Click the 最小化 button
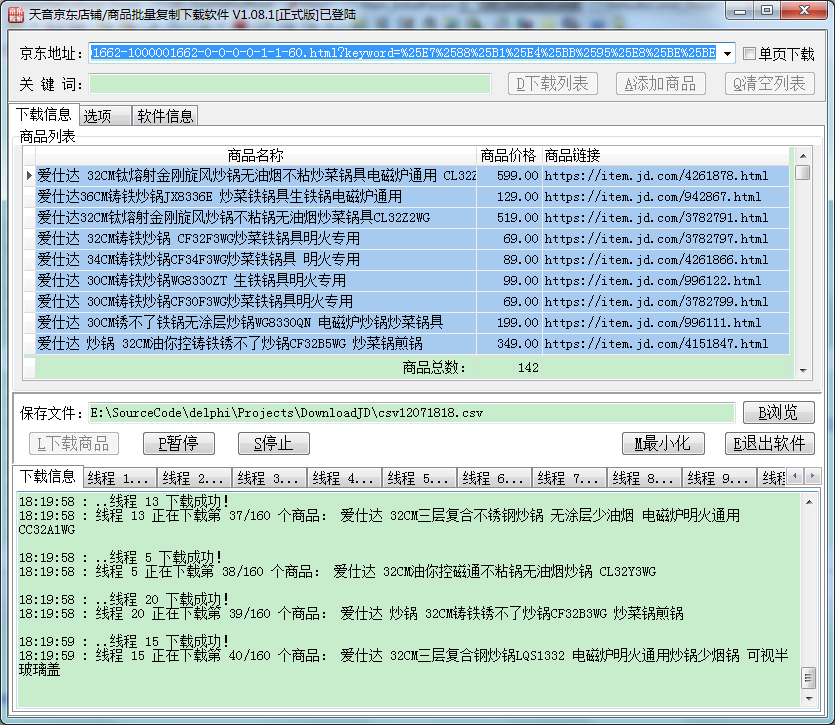 pos(662,443)
